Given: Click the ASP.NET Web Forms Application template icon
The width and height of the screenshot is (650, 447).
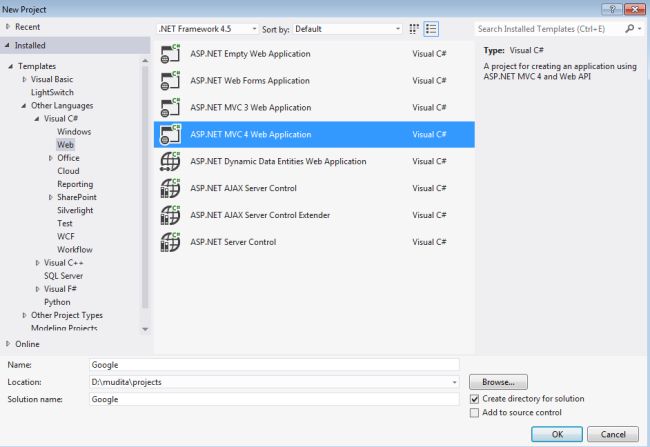Looking at the screenshot, I should tap(170, 81).
